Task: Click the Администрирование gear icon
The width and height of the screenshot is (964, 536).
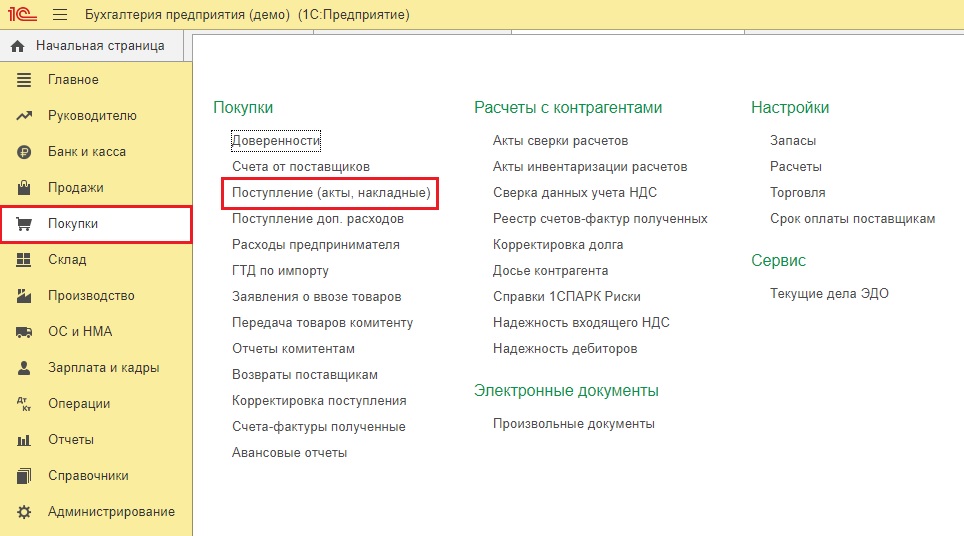Action: 25,512
